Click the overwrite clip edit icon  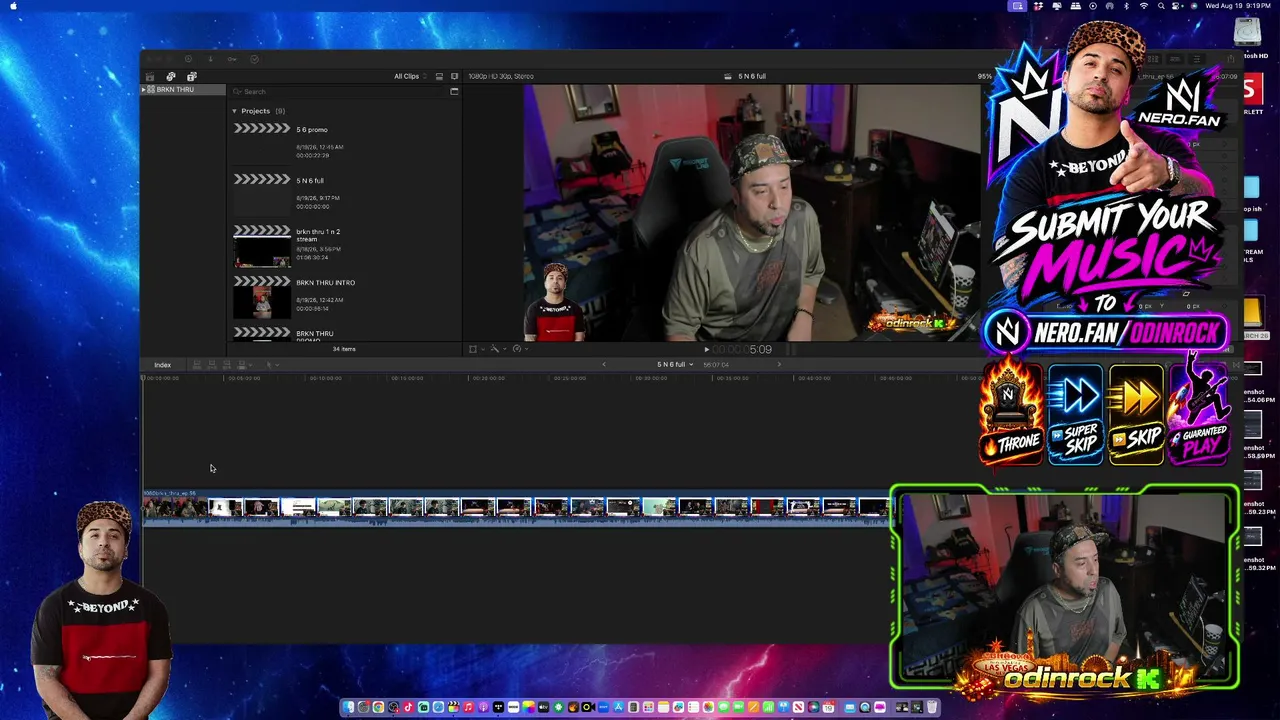point(242,365)
